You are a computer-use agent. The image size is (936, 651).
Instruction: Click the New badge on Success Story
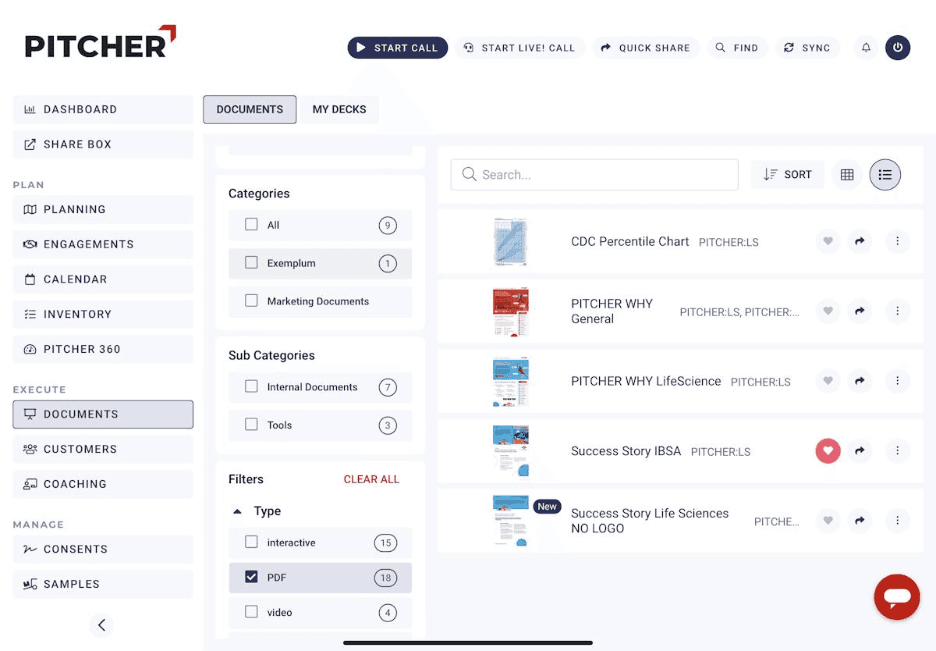pos(547,507)
